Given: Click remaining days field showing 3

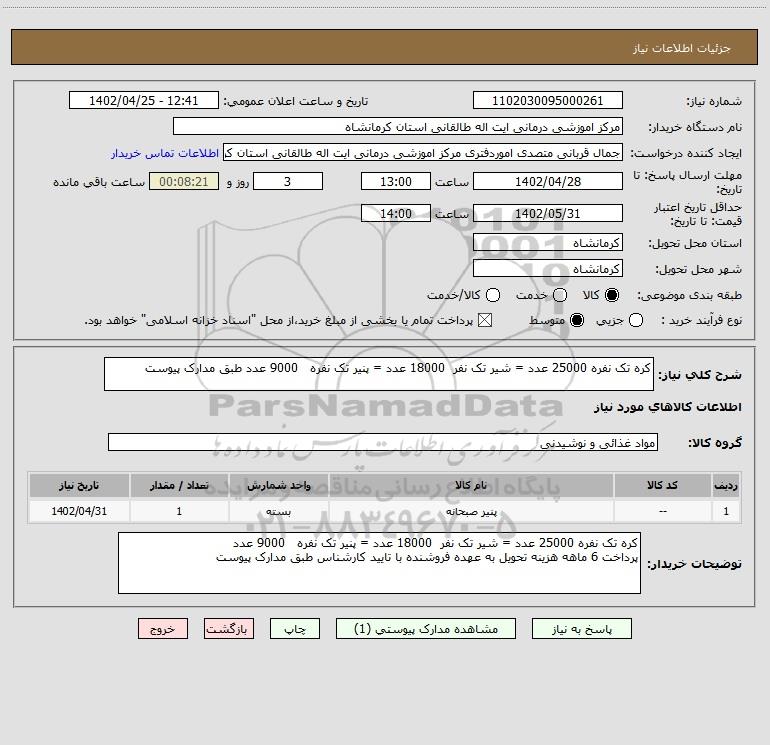Looking at the screenshot, I should coord(288,182).
